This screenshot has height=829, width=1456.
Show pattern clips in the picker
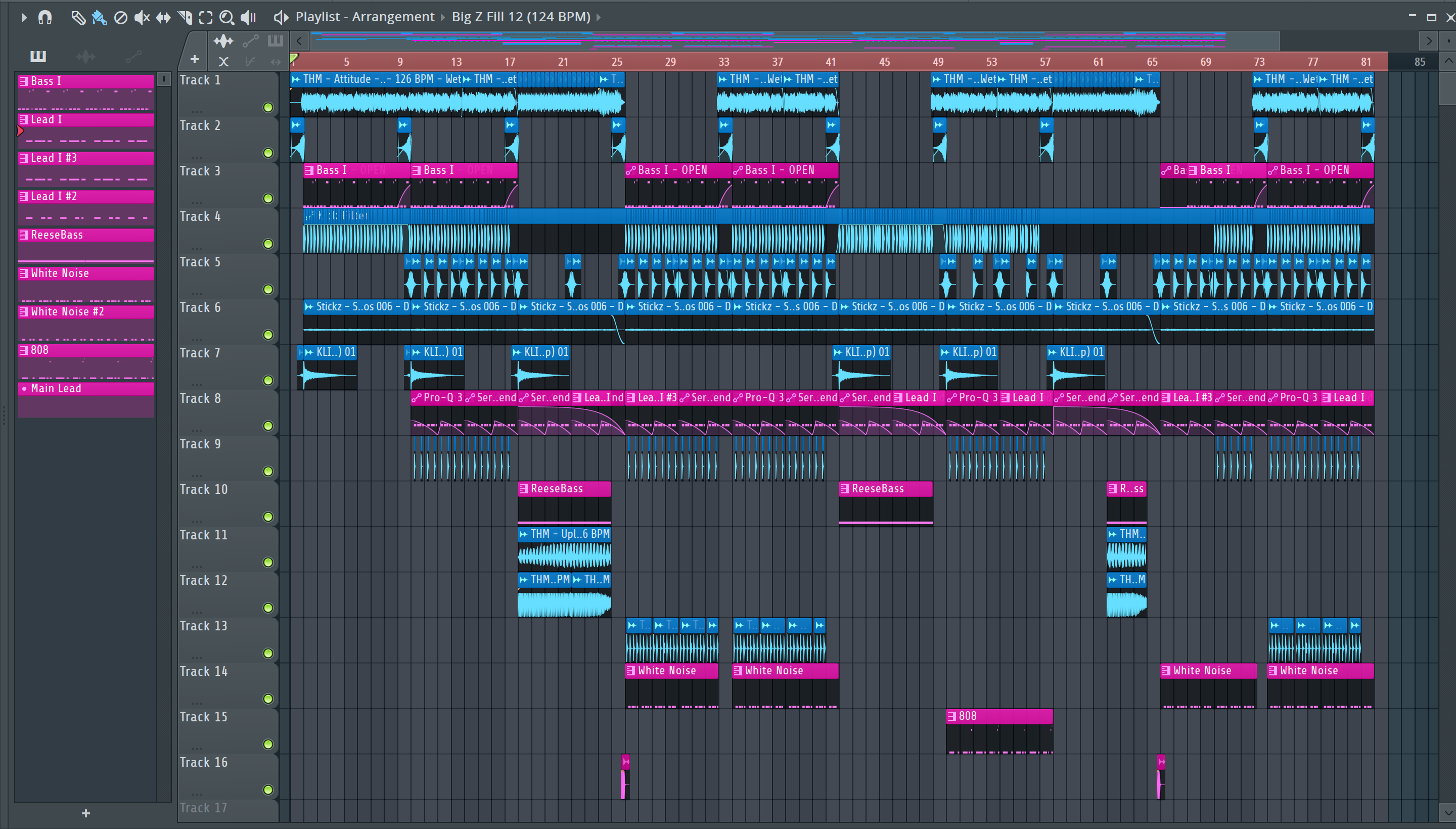pyautogui.click(x=38, y=56)
